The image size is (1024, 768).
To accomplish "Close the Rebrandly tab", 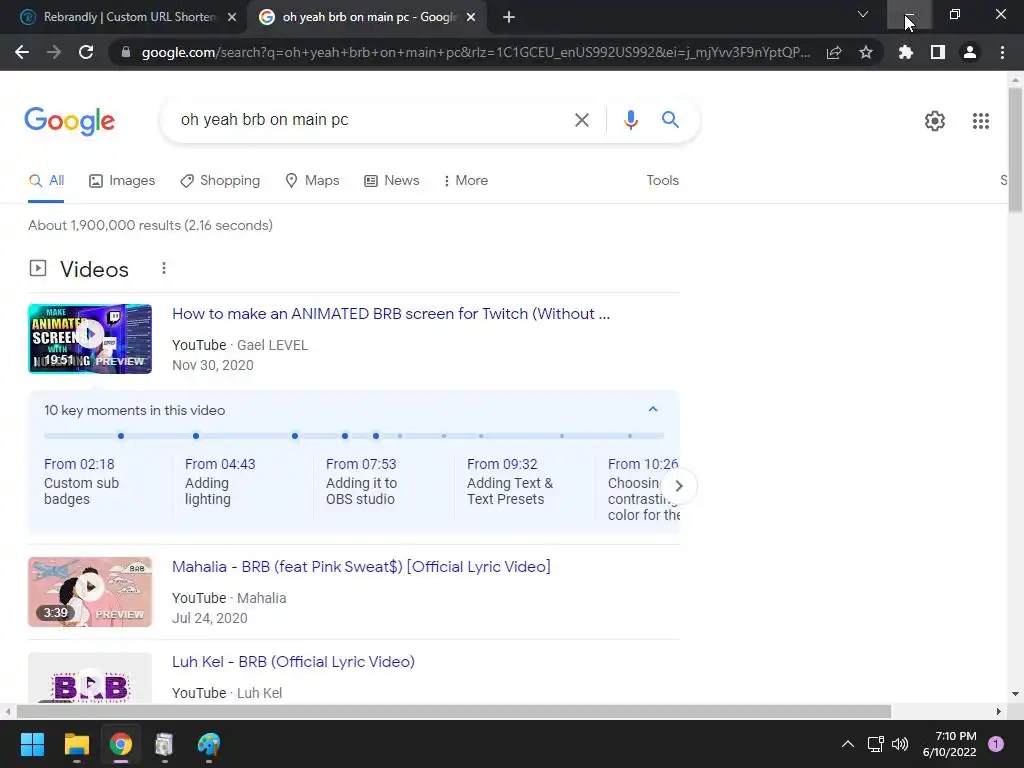I will (232, 17).
